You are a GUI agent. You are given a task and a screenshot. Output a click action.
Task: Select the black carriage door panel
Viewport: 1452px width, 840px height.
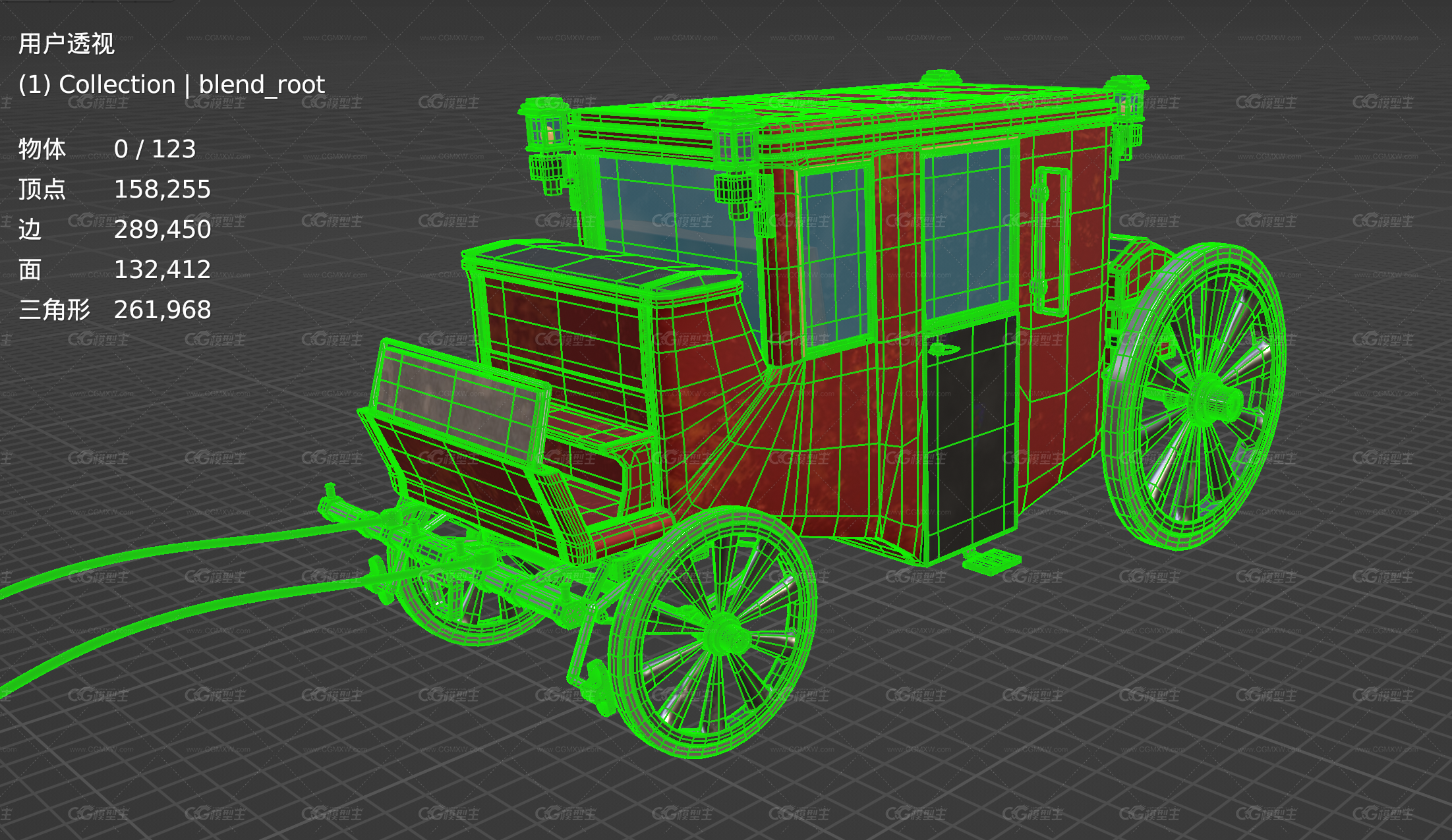pos(973,439)
